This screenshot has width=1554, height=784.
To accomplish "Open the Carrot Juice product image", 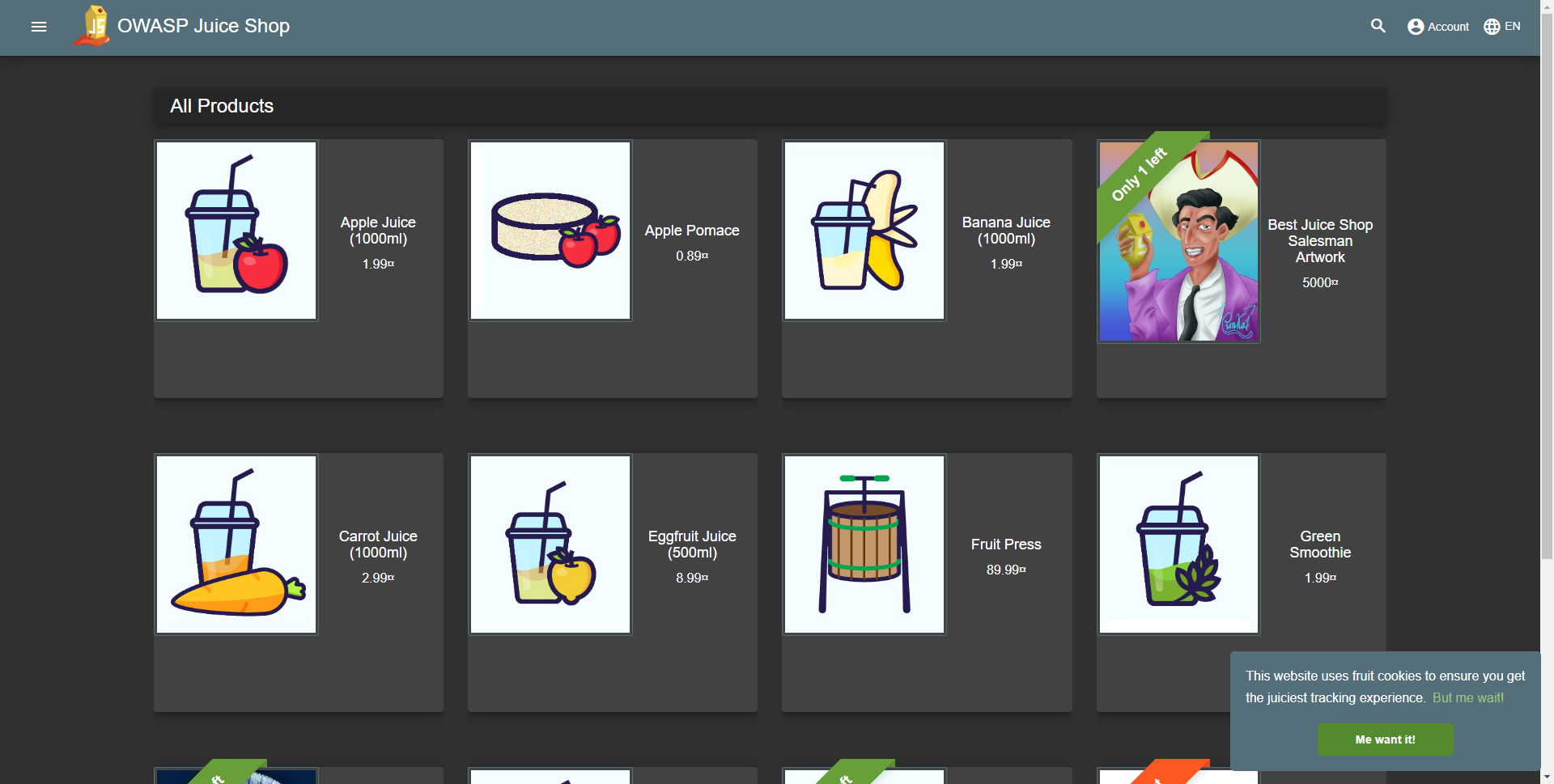I will tap(236, 545).
